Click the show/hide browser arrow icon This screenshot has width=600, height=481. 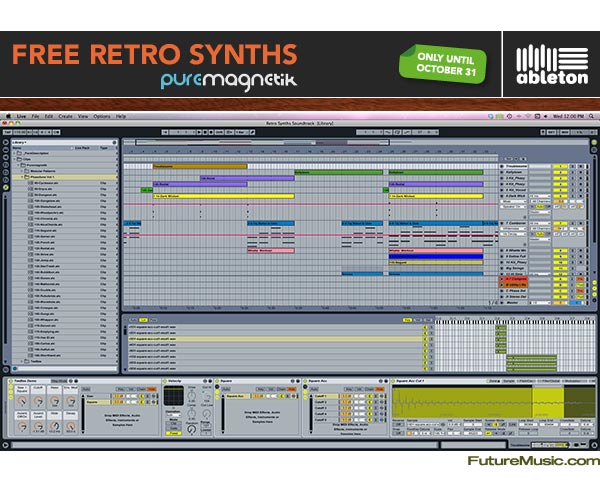click(6, 142)
